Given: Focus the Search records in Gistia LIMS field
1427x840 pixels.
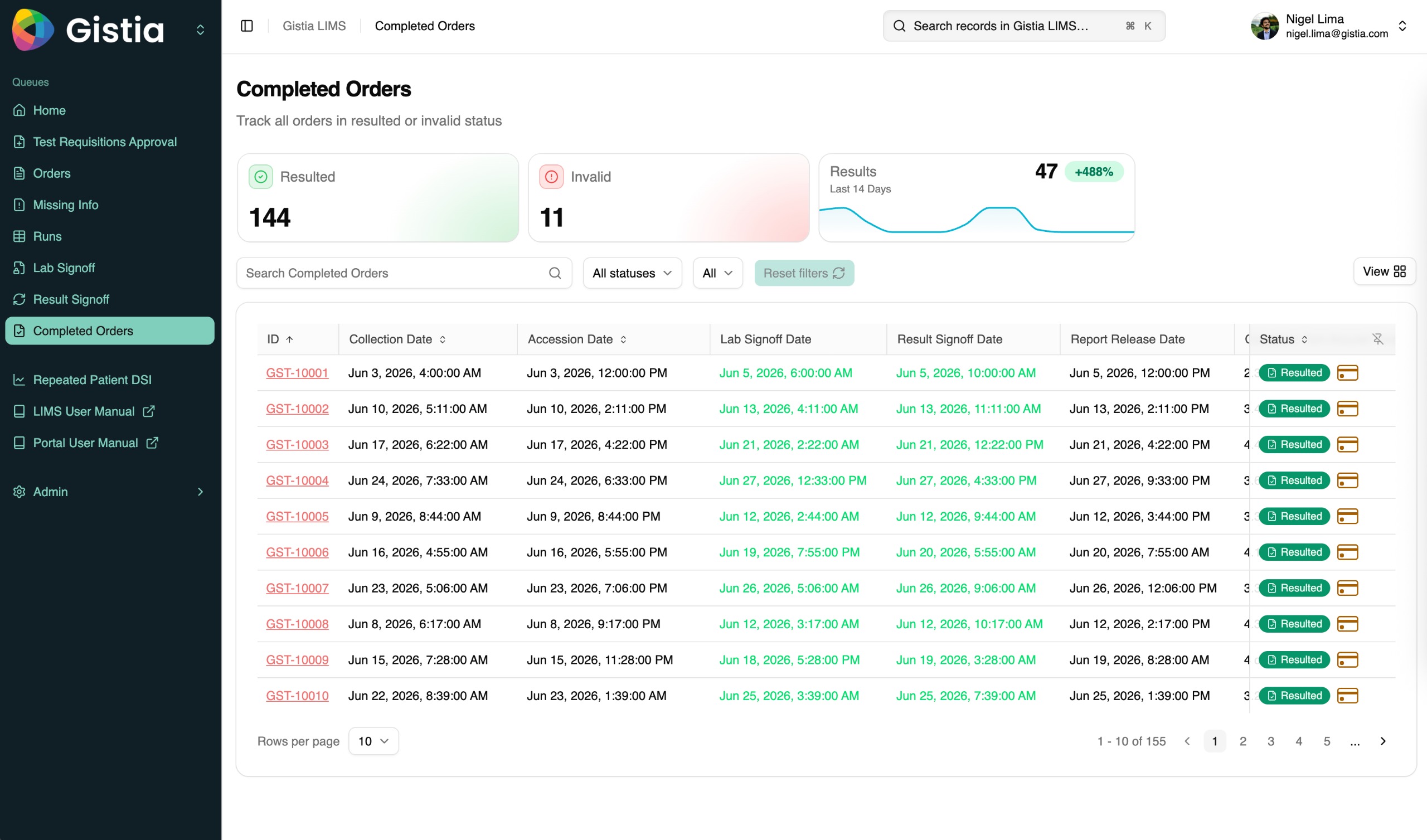Looking at the screenshot, I should (x=1024, y=26).
